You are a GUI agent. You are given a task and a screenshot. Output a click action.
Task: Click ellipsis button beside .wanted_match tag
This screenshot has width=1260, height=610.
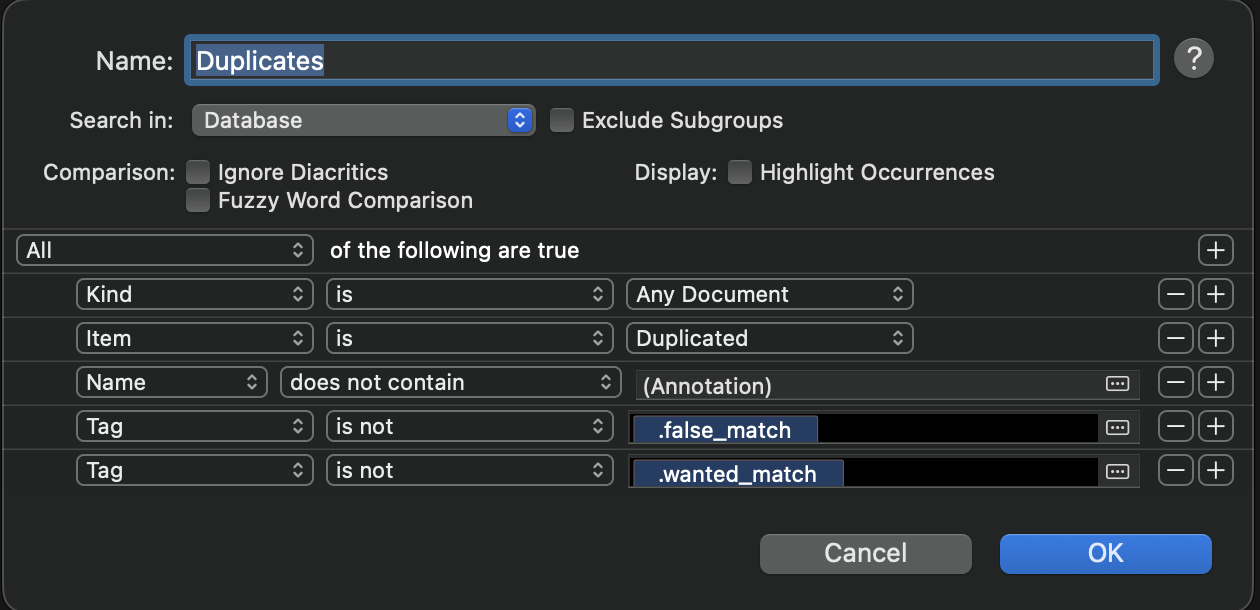click(1117, 472)
